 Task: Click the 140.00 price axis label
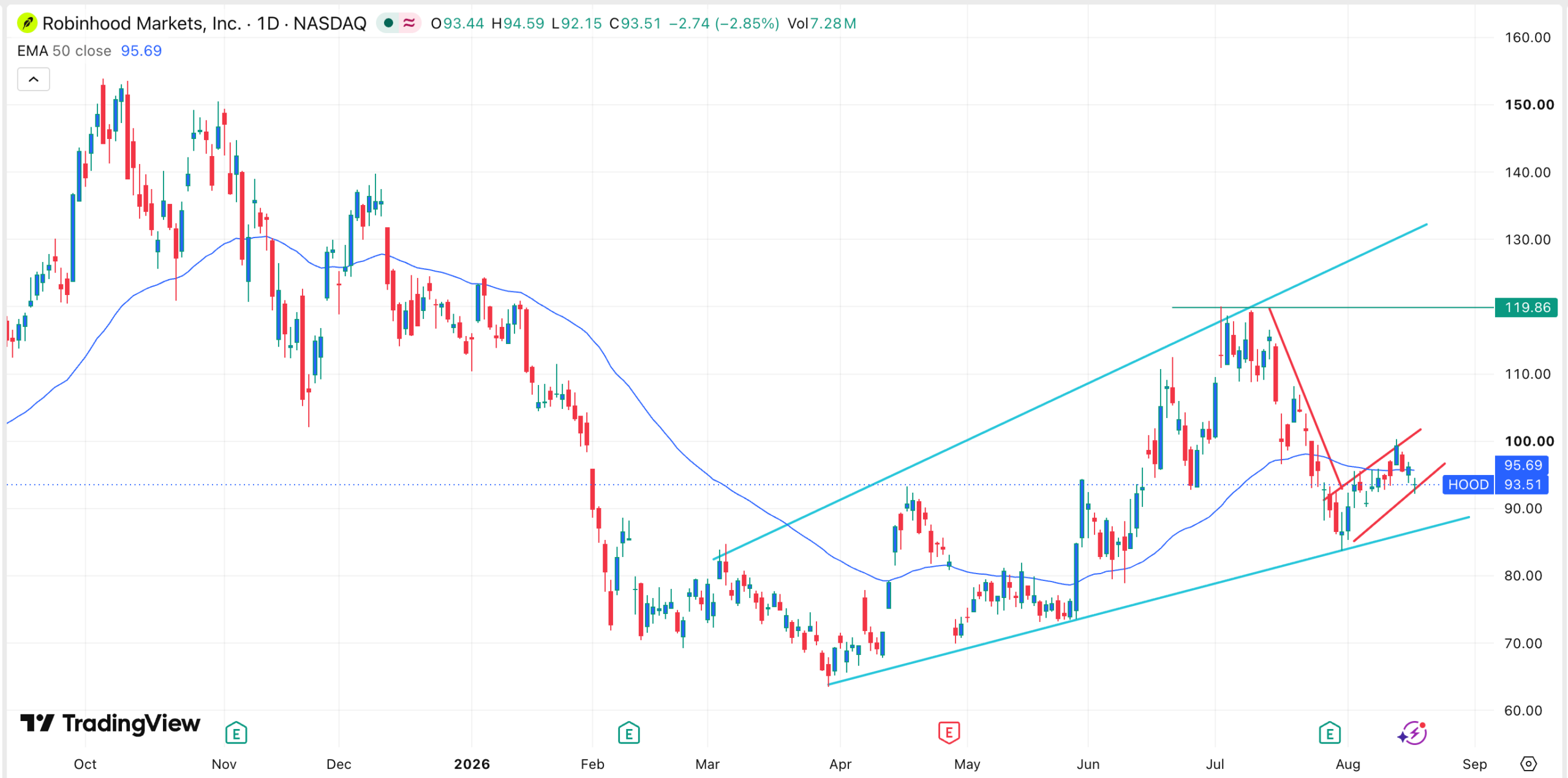tap(1528, 172)
